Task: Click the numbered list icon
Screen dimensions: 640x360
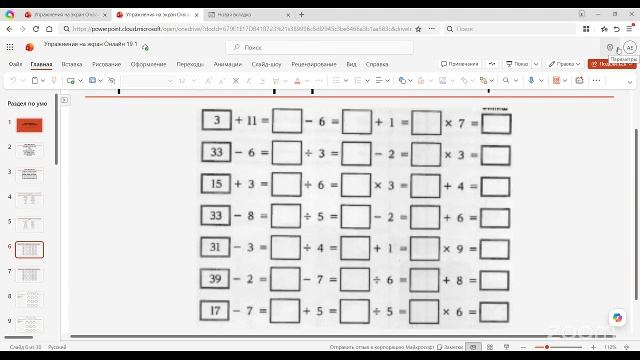Action: (358, 80)
